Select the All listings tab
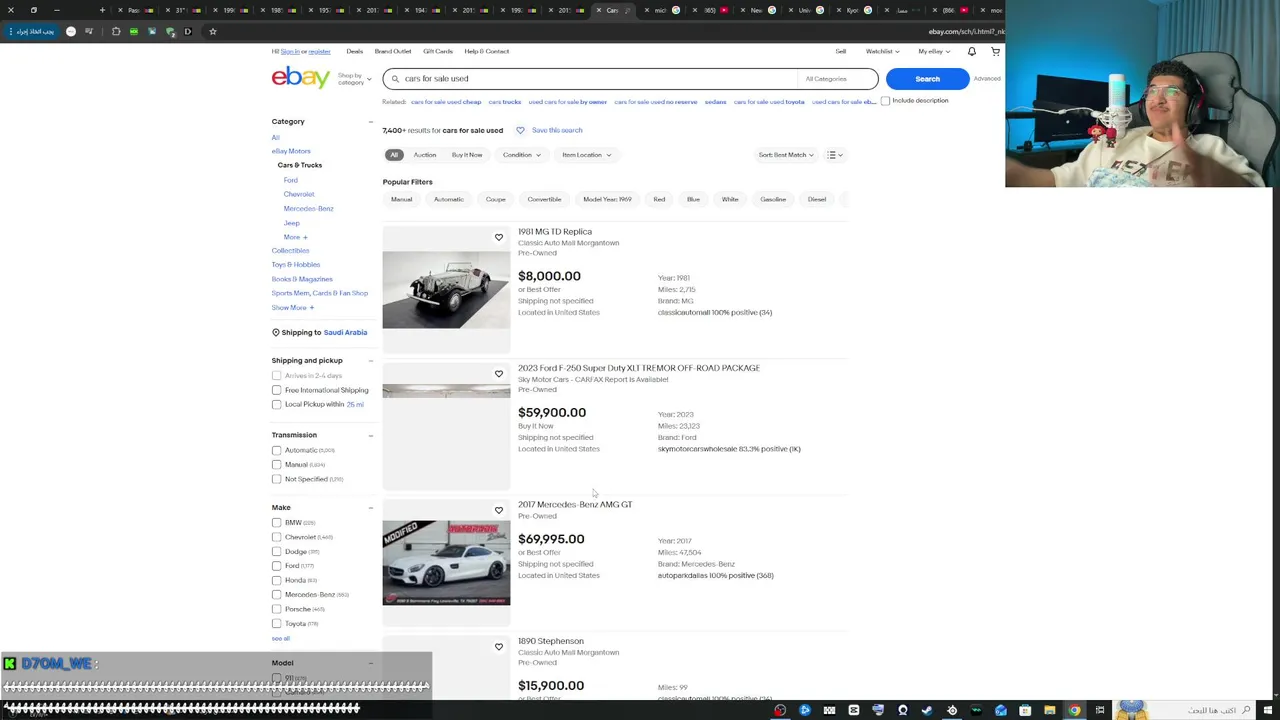This screenshot has height=720, width=1280. 394,155
